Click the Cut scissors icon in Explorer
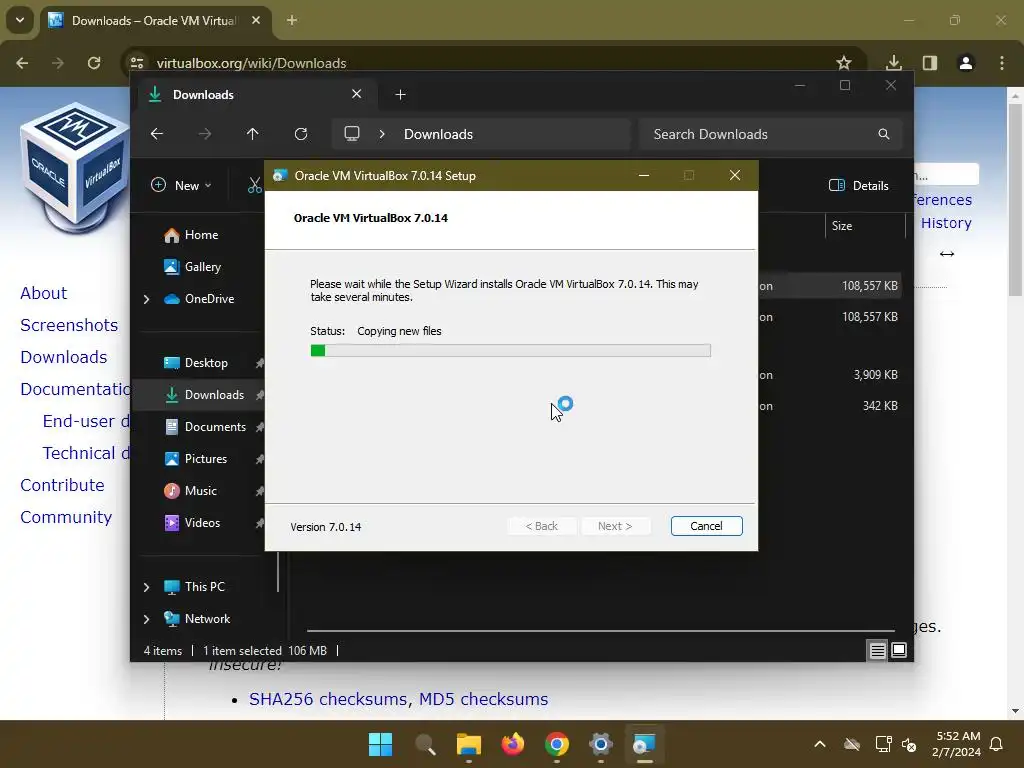The image size is (1024, 768). pos(255,185)
